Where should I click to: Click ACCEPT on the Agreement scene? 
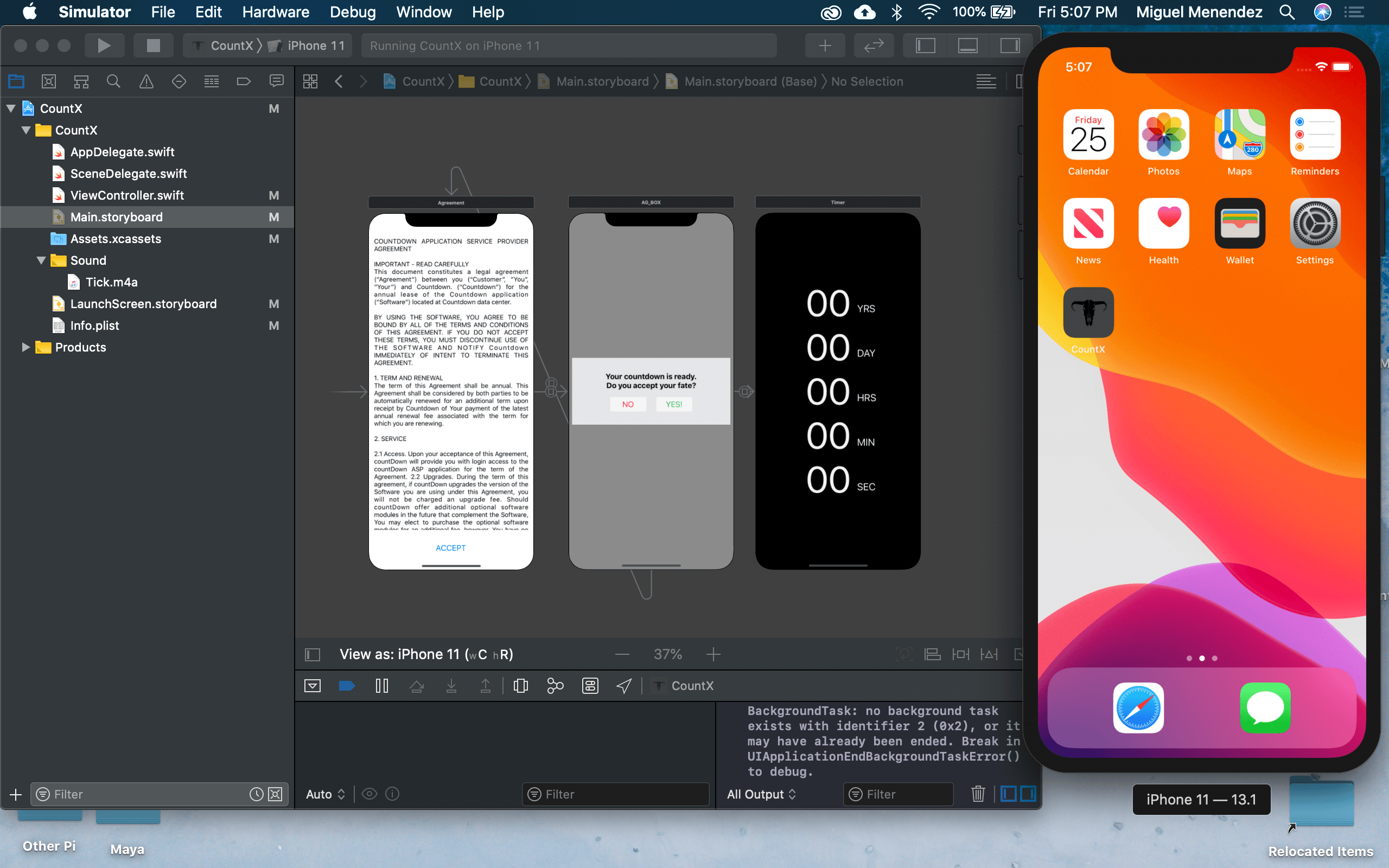coord(450,548)
